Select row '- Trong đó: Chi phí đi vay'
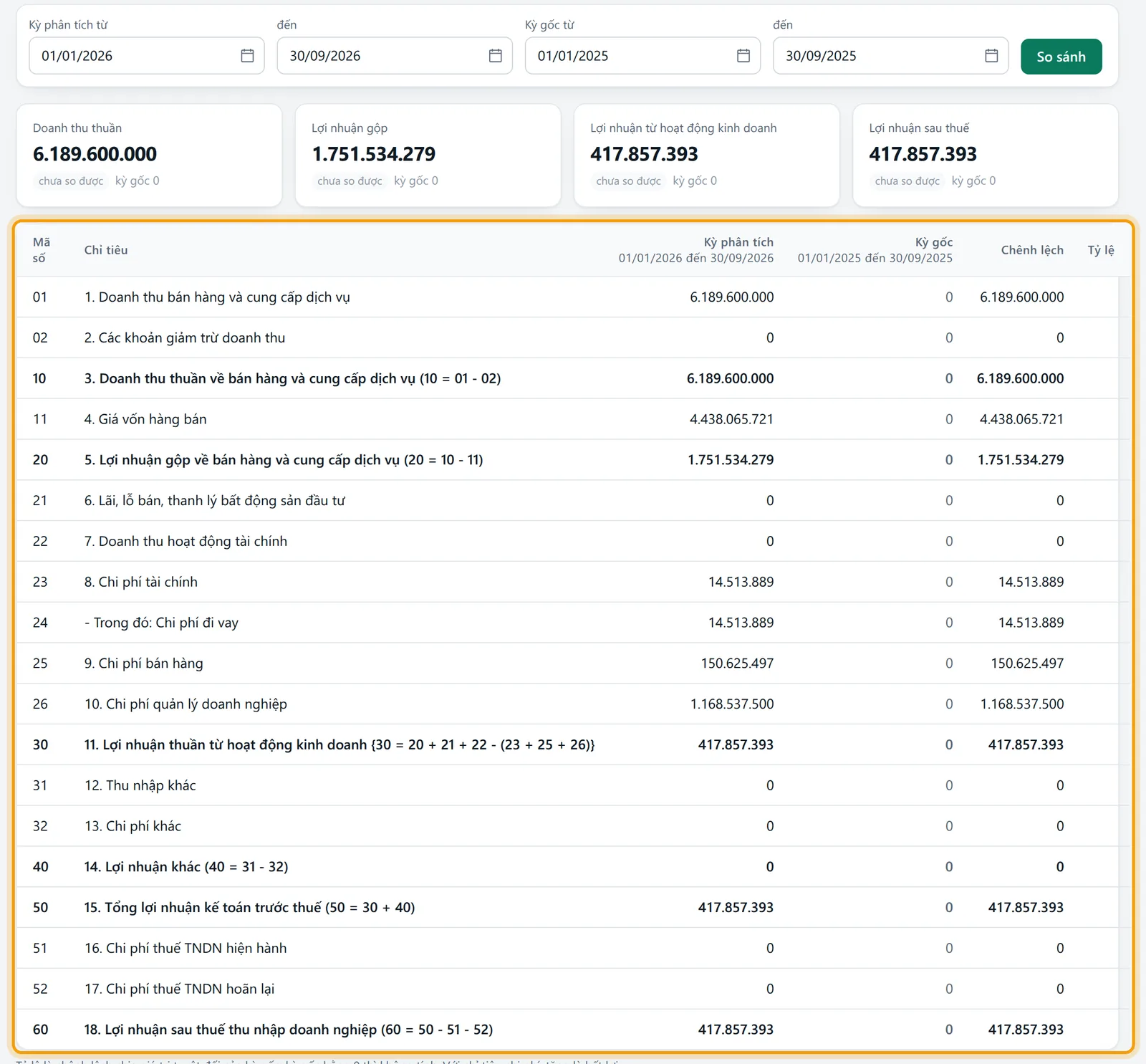Image resolution: width=1146 pixels, height=1064 pixels. click(567, 623)
